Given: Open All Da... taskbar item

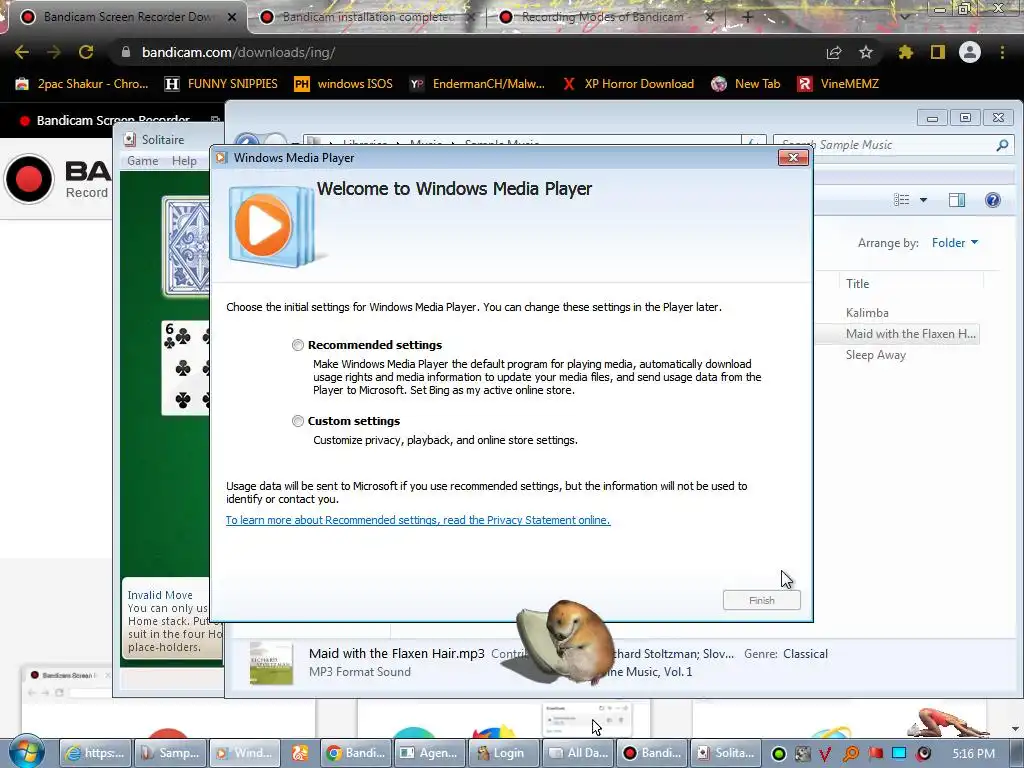Looking at the screenshot, I should (579, 753).
